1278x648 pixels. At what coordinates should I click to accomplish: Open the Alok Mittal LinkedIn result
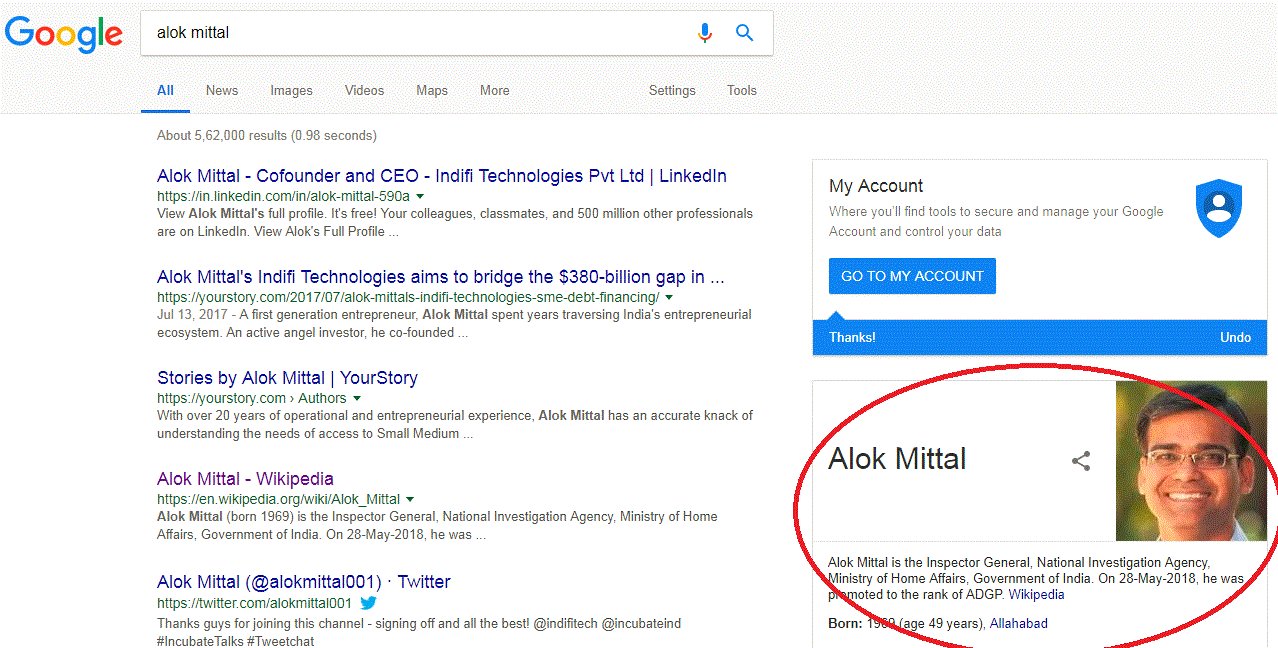[442, 176]
